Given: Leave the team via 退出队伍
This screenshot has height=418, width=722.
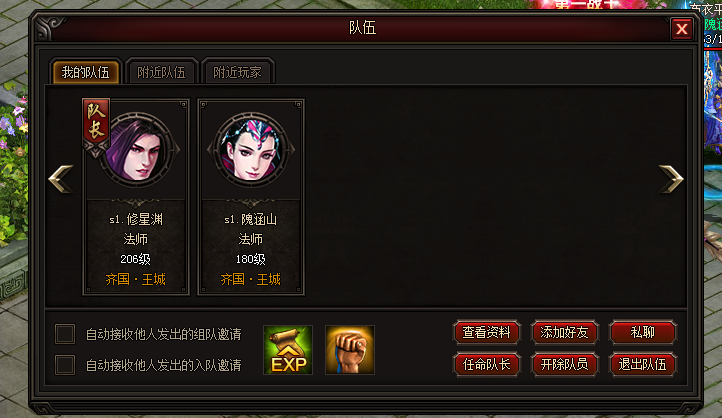Looking at the screenshot, I should (x=643, y=365).
